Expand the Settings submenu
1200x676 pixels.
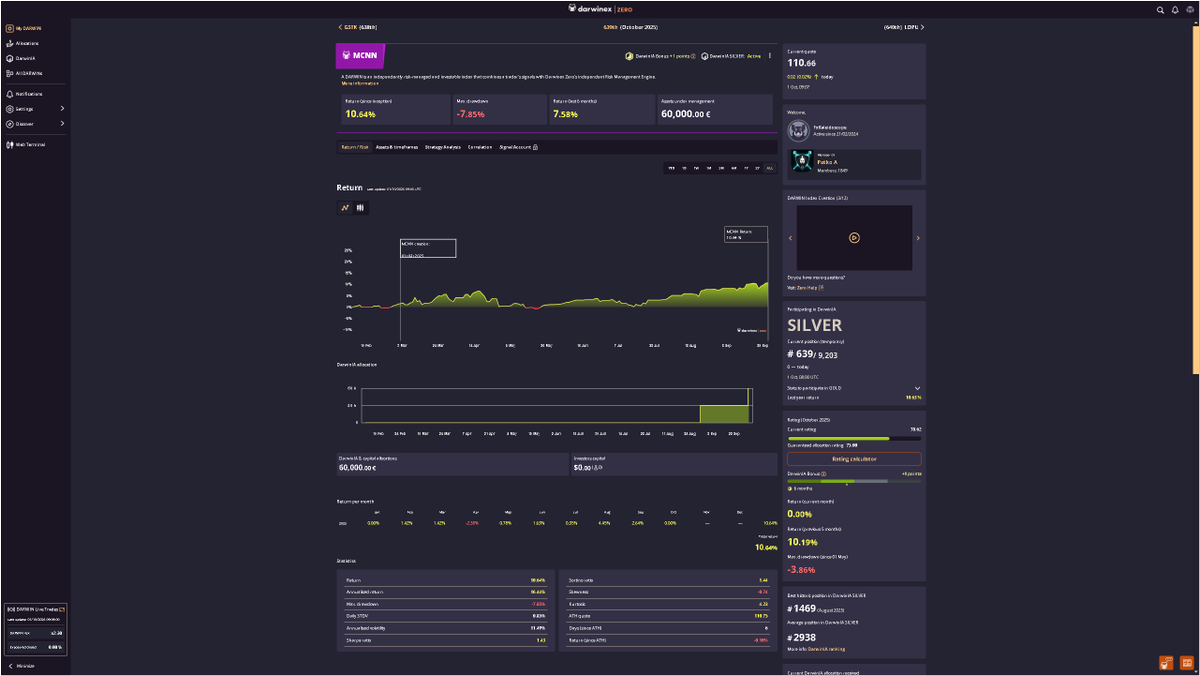click(35, 108)
